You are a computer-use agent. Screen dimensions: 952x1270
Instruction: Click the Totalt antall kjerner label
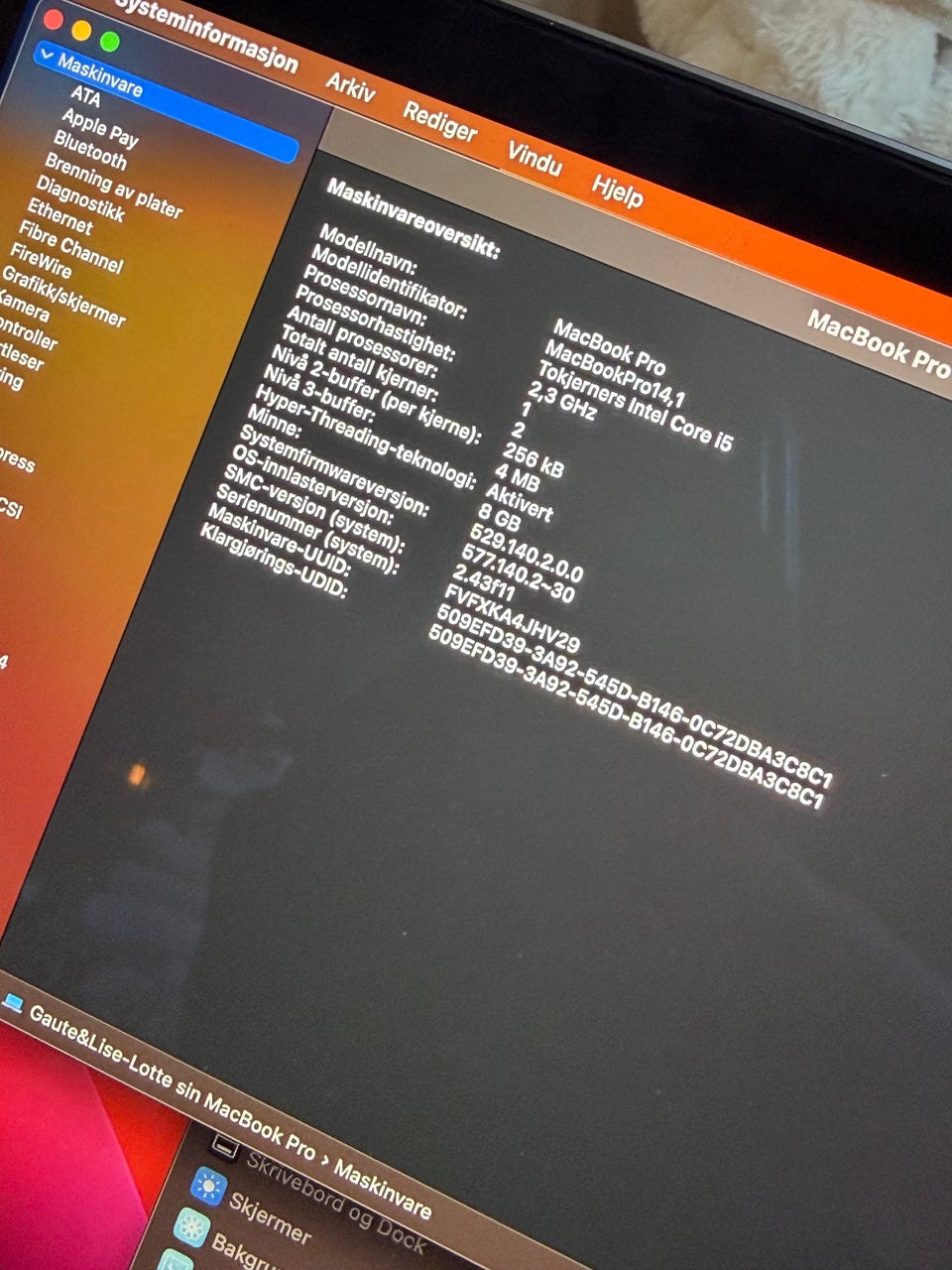(358, 362)
